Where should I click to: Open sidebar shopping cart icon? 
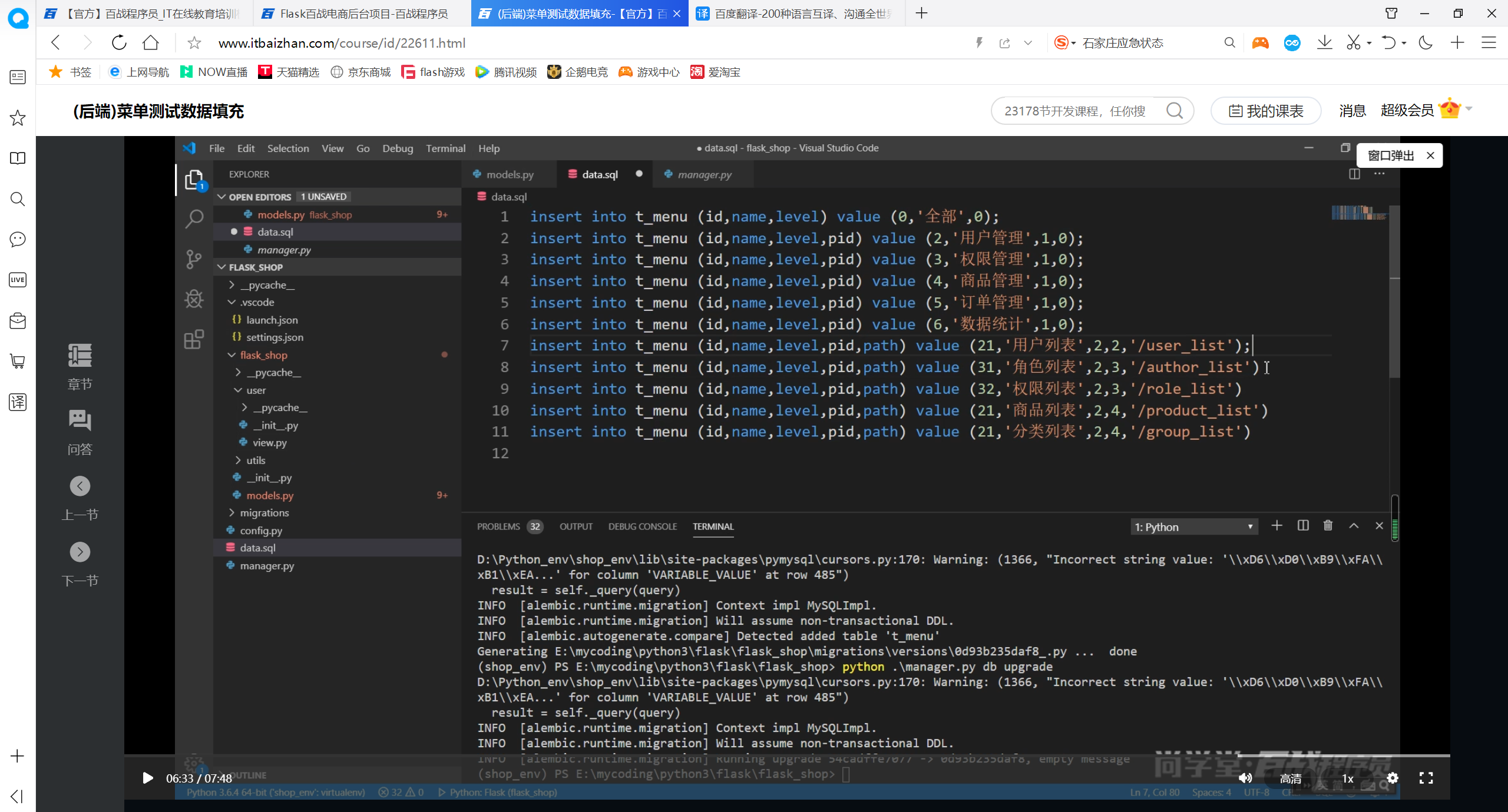pyautogui.click(x=18, y=361)
